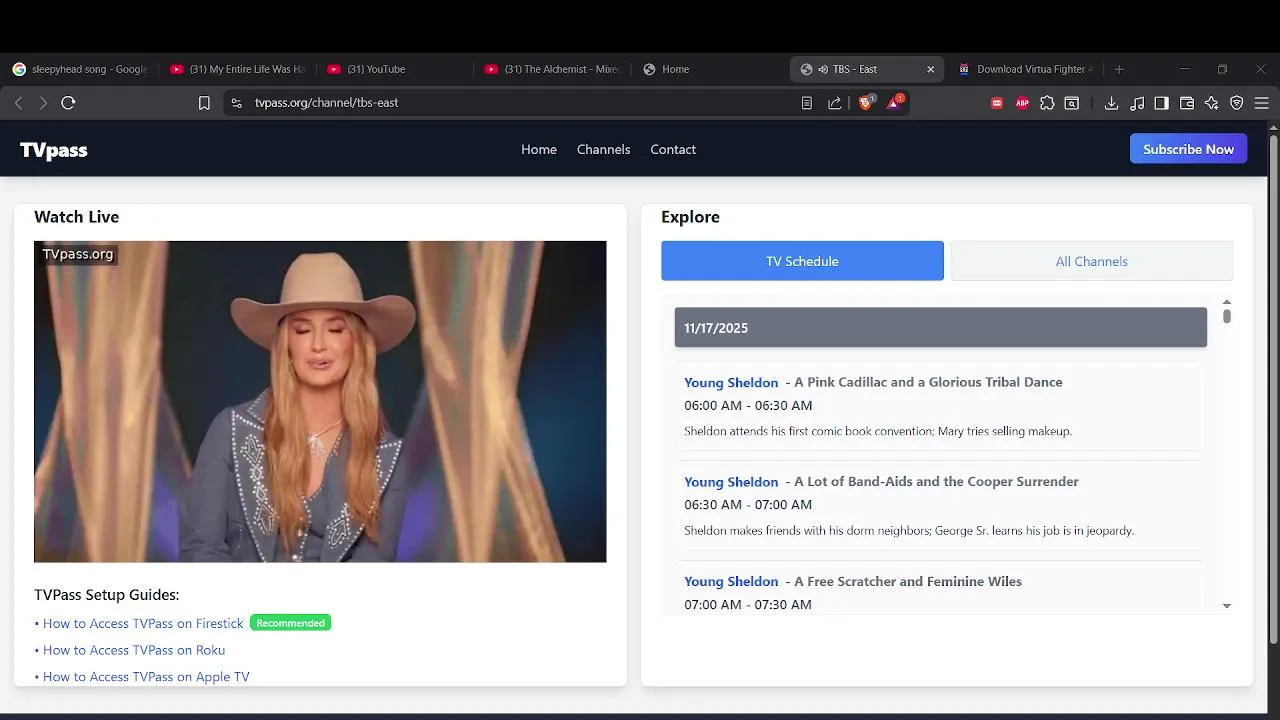Open How to Access TVPass on Firestick

click(143, 623)
